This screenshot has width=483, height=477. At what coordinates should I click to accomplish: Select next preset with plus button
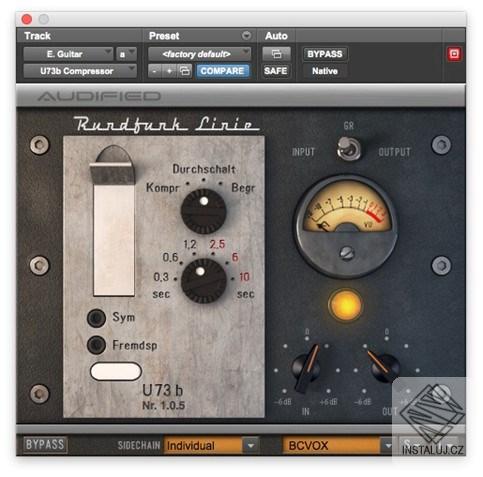[169, 71]
